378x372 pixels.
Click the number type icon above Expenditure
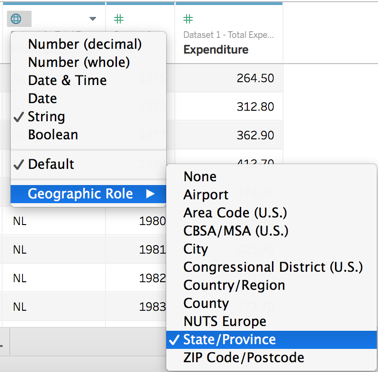coord(188,19)
